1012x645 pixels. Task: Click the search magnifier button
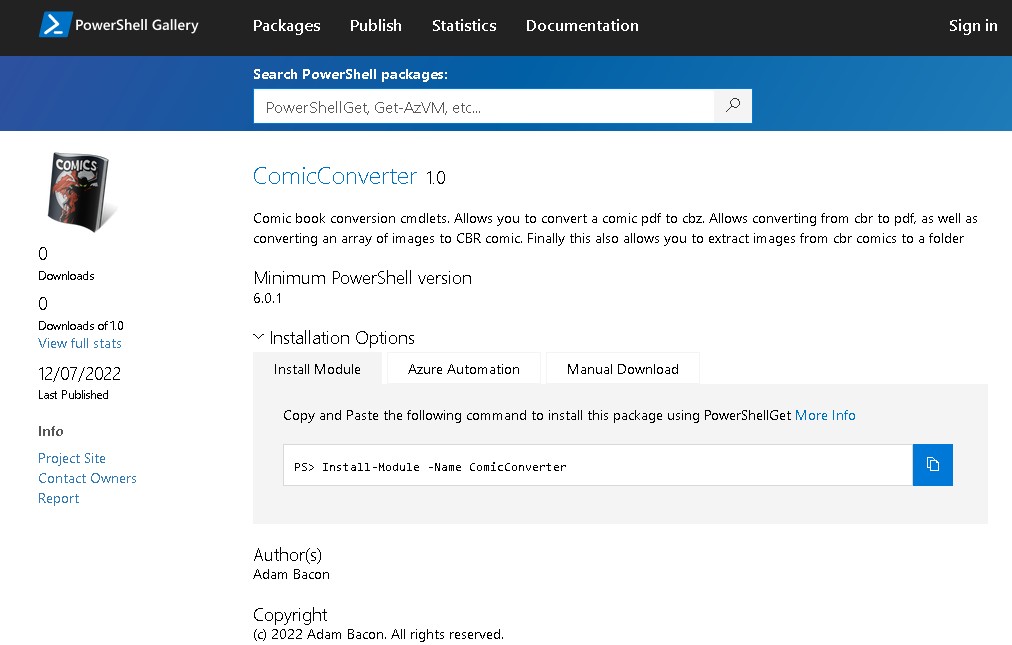click(x=733, y=106)
